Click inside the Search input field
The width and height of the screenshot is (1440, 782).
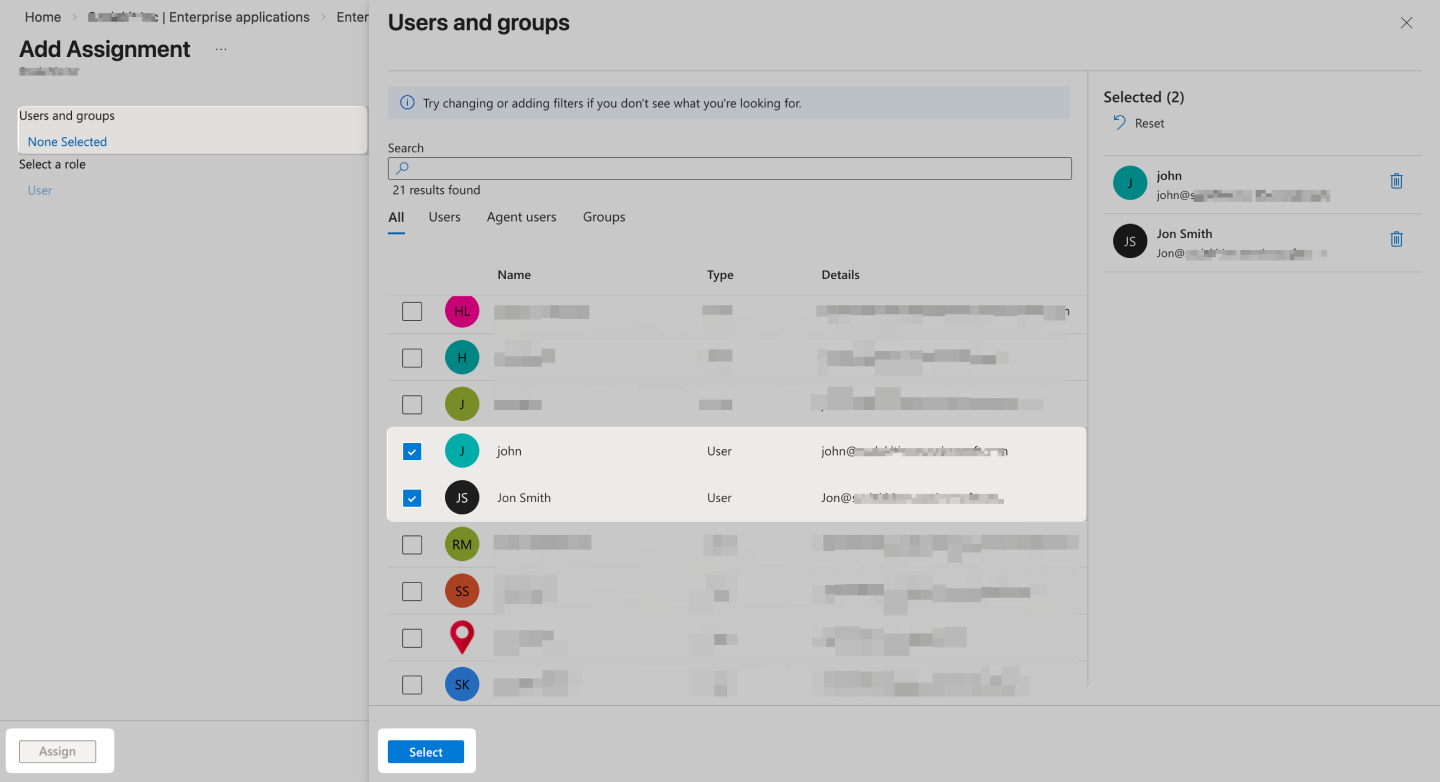pyautogui.click(x=728, y=167)
